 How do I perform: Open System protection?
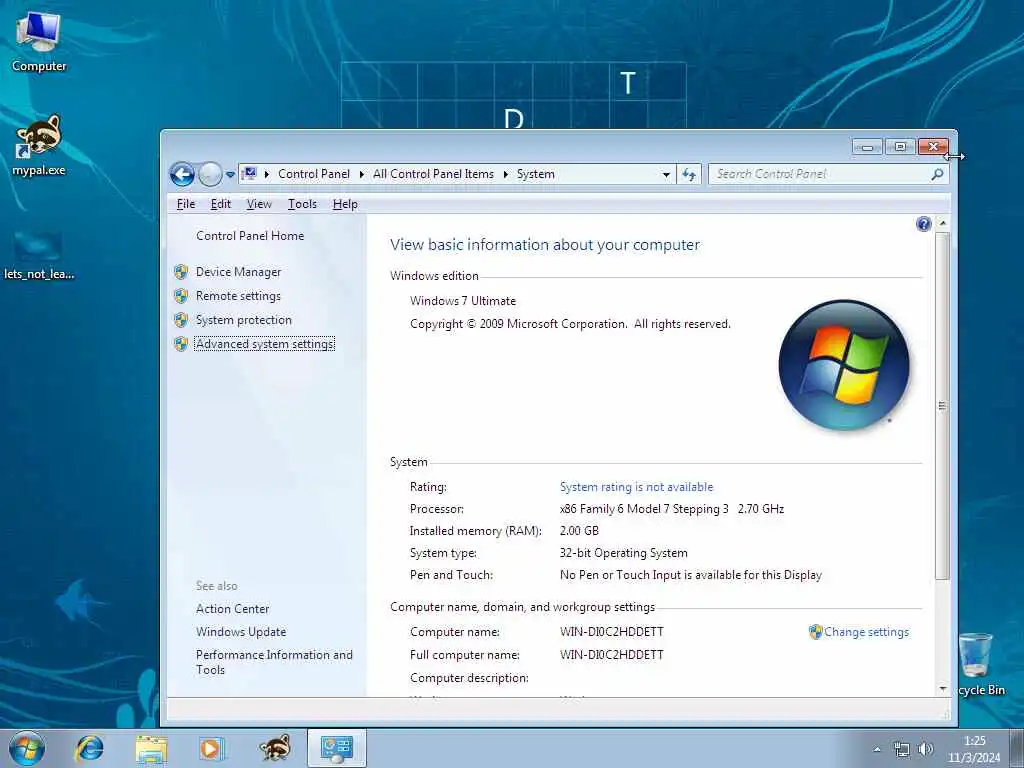[244, 320]
